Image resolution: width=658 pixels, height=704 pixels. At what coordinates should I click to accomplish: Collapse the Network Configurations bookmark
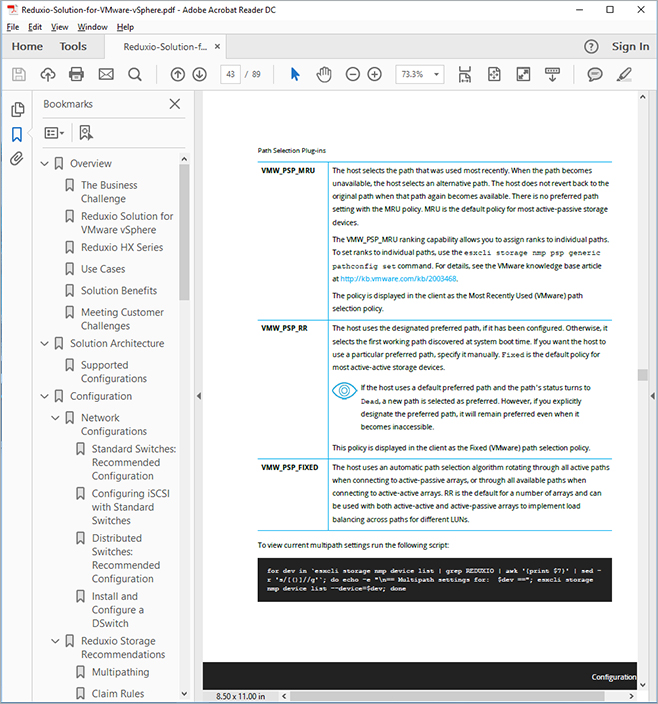point(55,418)
